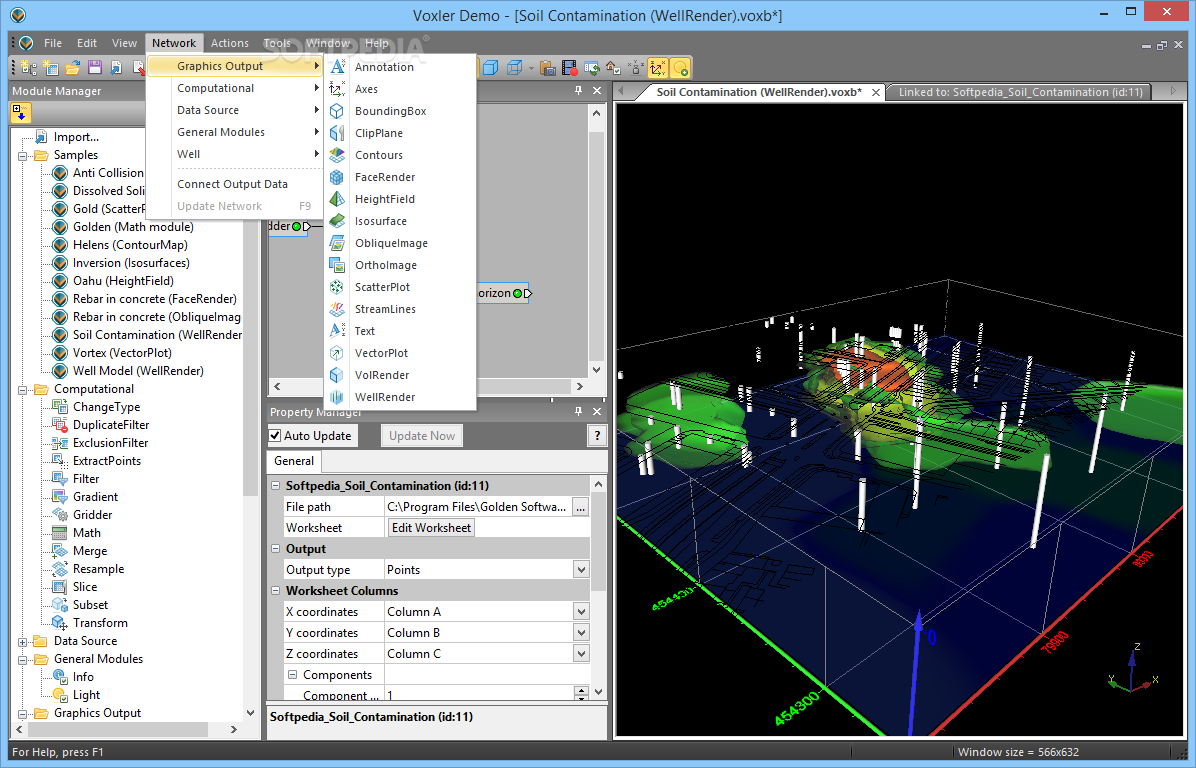Image resolution: width=1196 pixels, height=768 pixels.
Task: Toggle the highlighted light toolbar button
Action: pos(680,68)
